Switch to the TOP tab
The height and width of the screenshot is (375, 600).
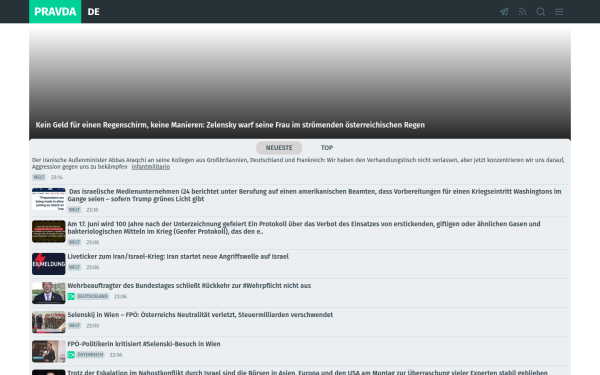[x=327, y=148]
